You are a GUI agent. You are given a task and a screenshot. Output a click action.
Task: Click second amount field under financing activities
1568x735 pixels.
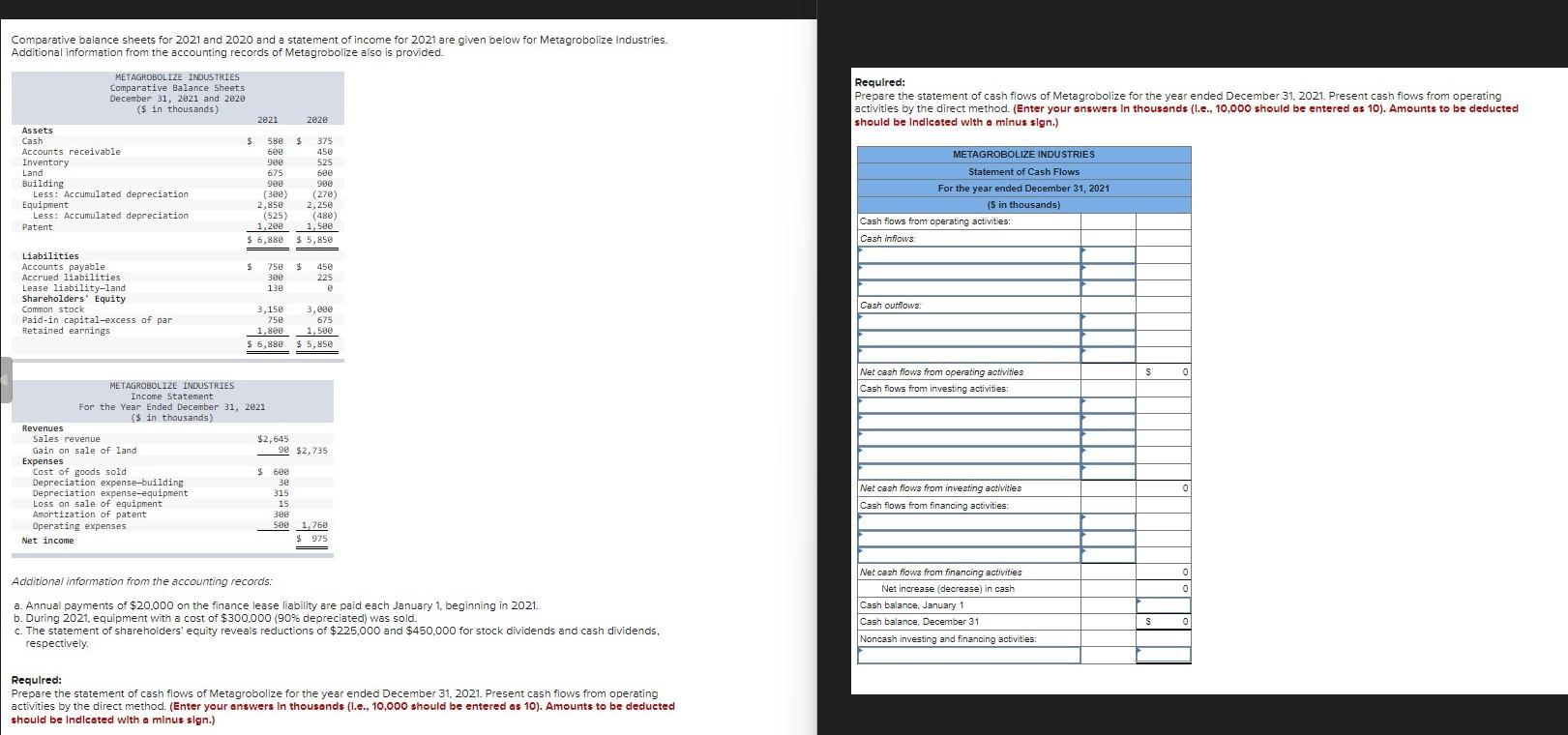(1109, 539)
